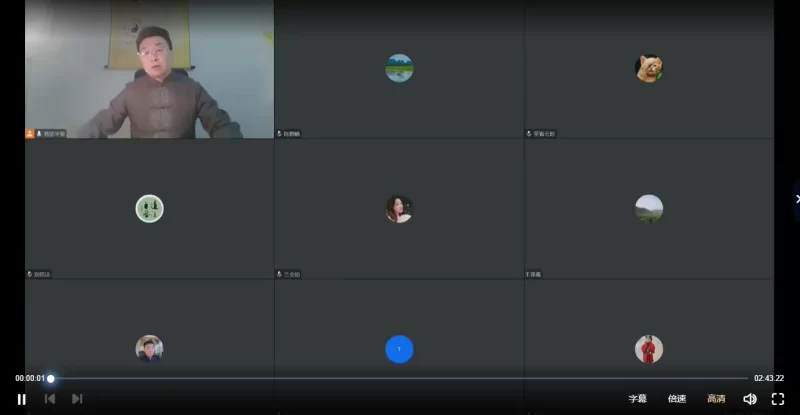
Task: Enter fullscreen mode
Action: point(778,399)
